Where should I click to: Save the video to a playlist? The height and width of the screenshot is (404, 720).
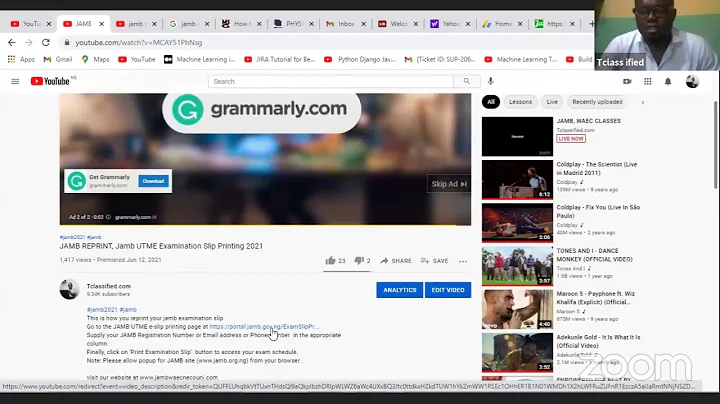click(434, 261)
